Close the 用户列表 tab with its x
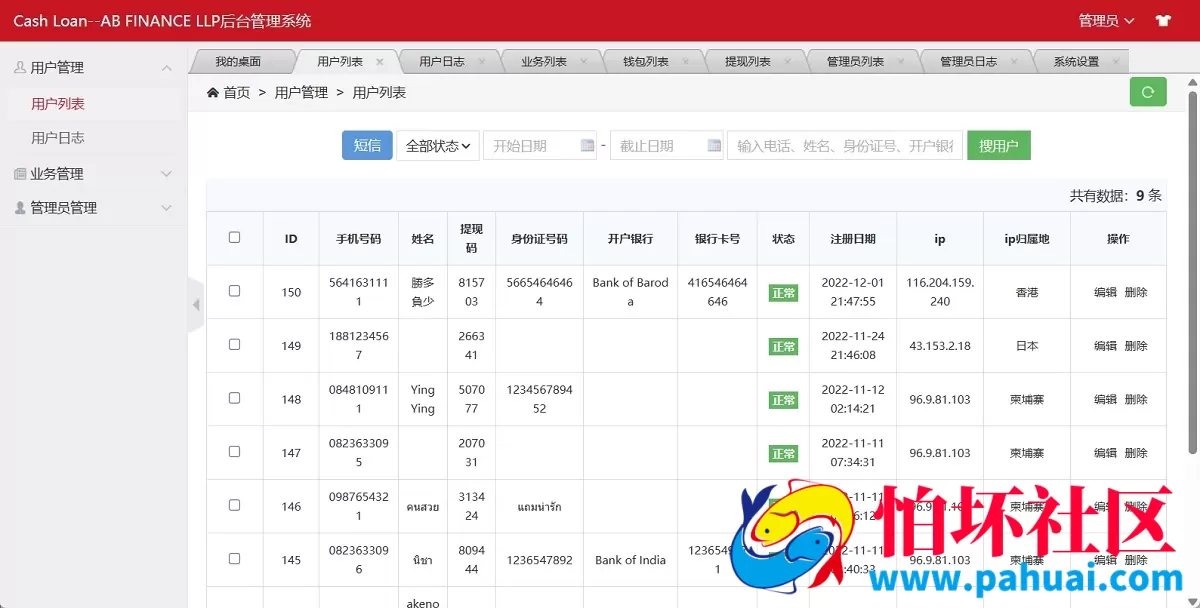 tap(380, 61)
